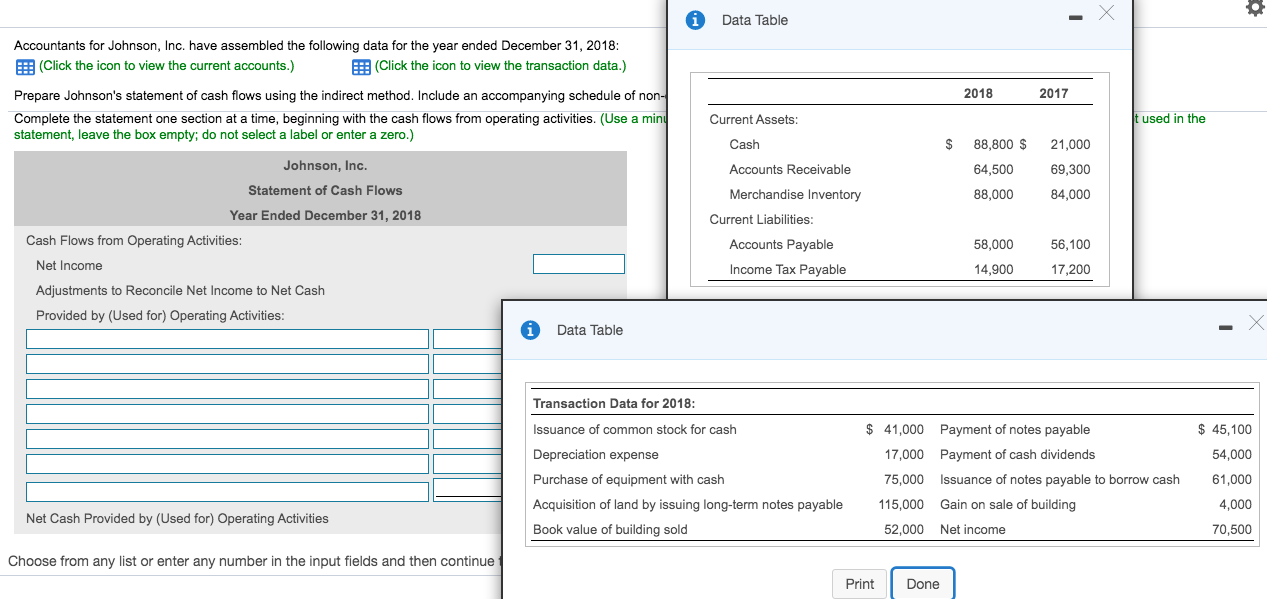1267x599 pixels.
Task: Click the Cash 2018 value 88,800
Action: point(993,145)
